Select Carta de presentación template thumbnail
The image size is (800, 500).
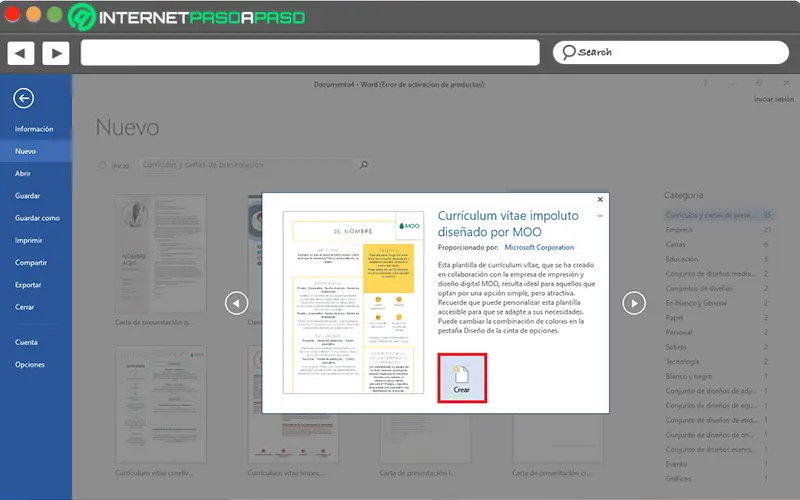pyautogui.click(x=161, y=254)
